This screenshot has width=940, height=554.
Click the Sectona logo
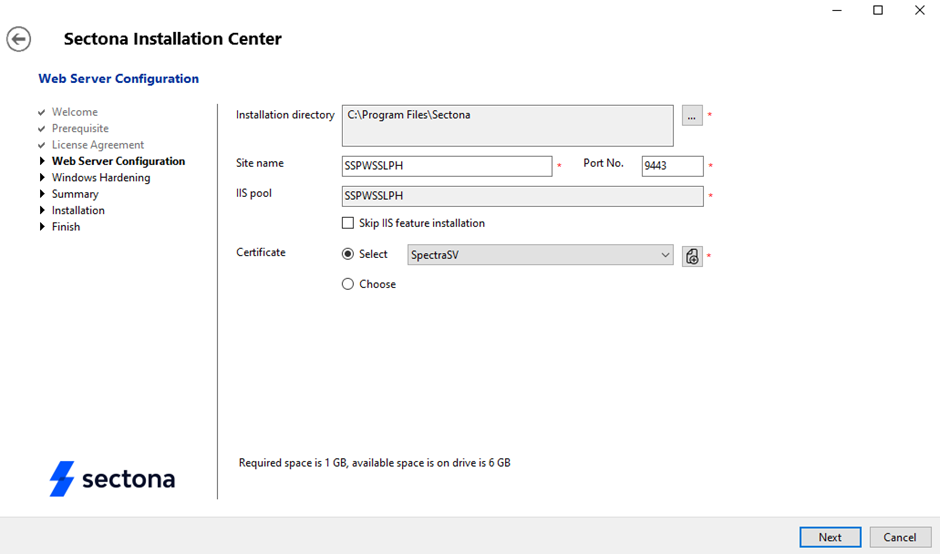(112, 479)
